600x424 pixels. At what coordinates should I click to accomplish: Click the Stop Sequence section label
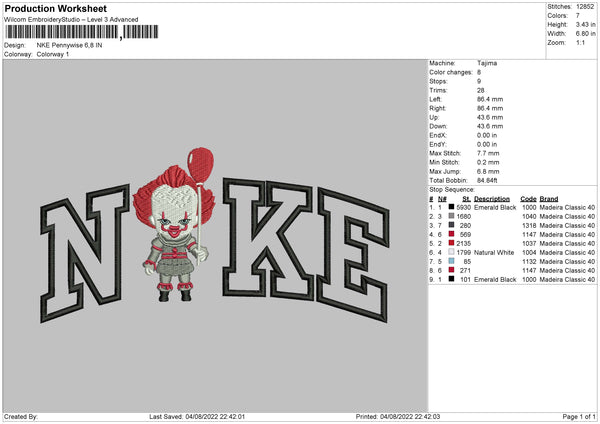[x=453, y=187]
